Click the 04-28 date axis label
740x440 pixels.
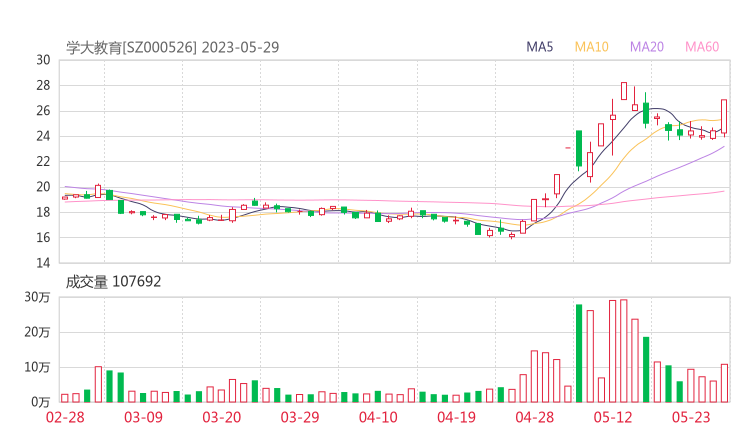click(x=534, y=417)
